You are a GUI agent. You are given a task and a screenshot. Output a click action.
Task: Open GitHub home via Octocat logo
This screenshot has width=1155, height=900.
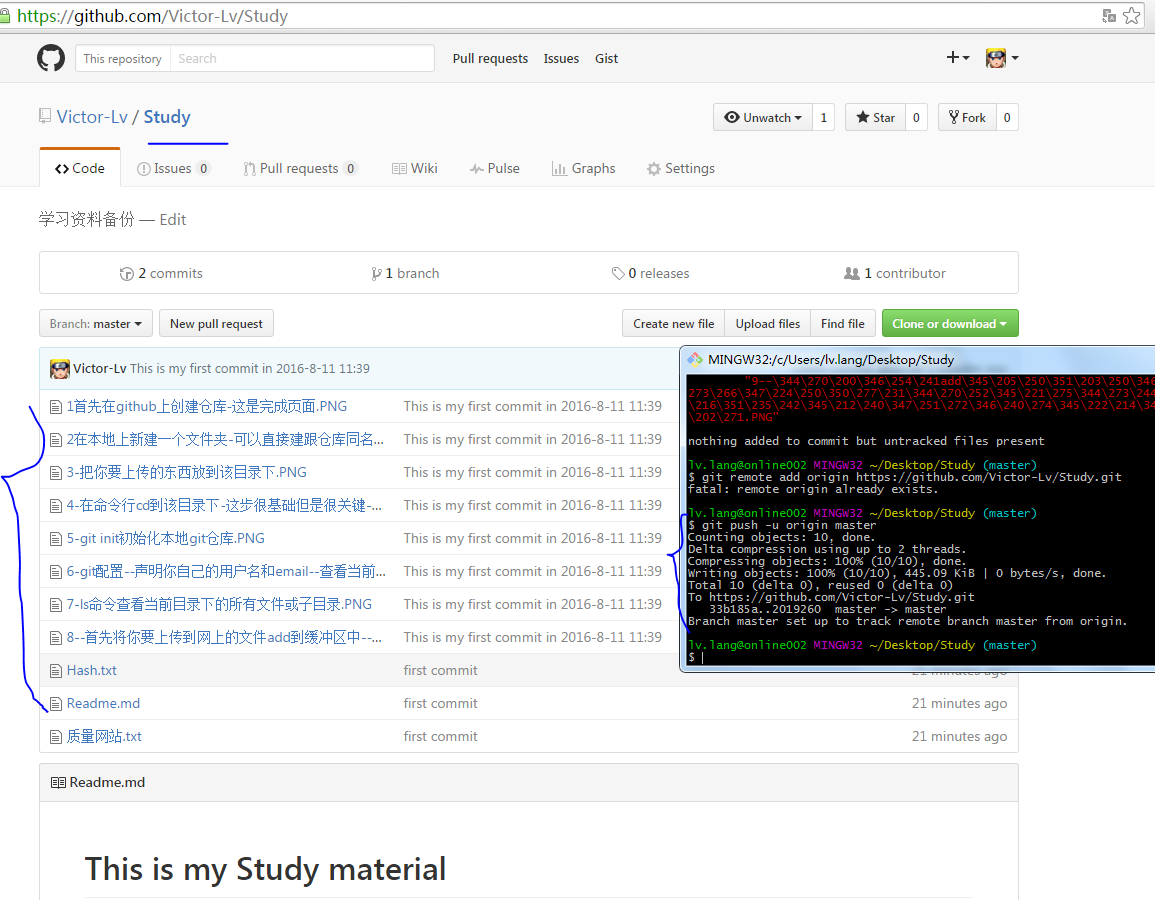click(x=51, y=58)
